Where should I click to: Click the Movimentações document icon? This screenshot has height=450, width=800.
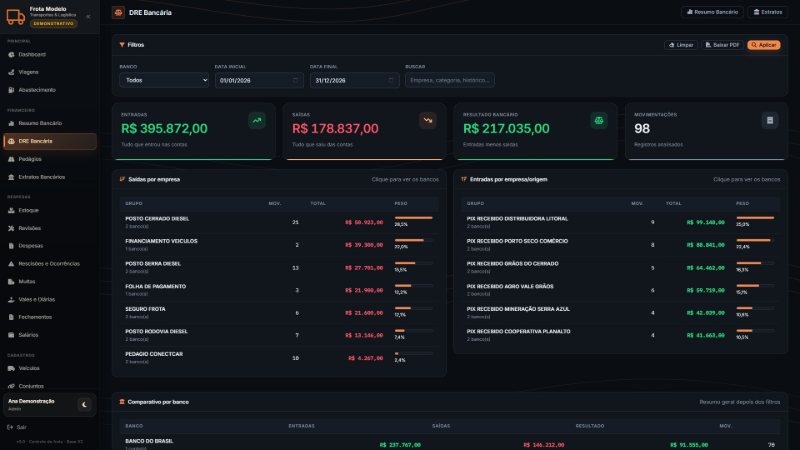[x=770, y=120]
